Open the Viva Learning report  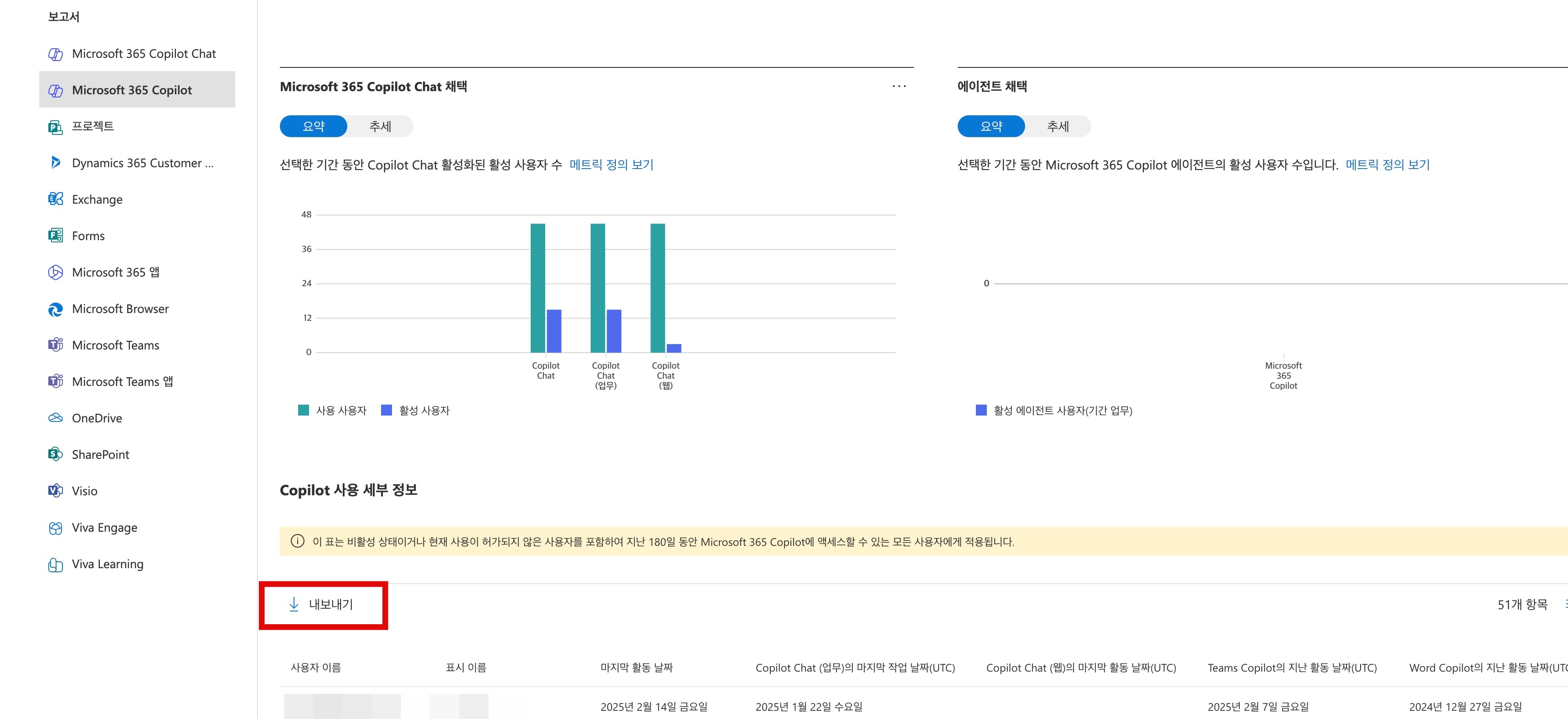[x=137, y=565]
